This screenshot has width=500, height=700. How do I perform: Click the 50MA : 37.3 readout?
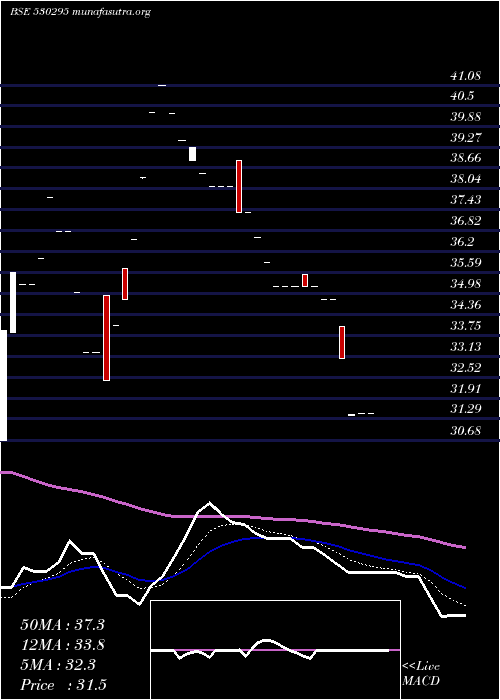62,625
